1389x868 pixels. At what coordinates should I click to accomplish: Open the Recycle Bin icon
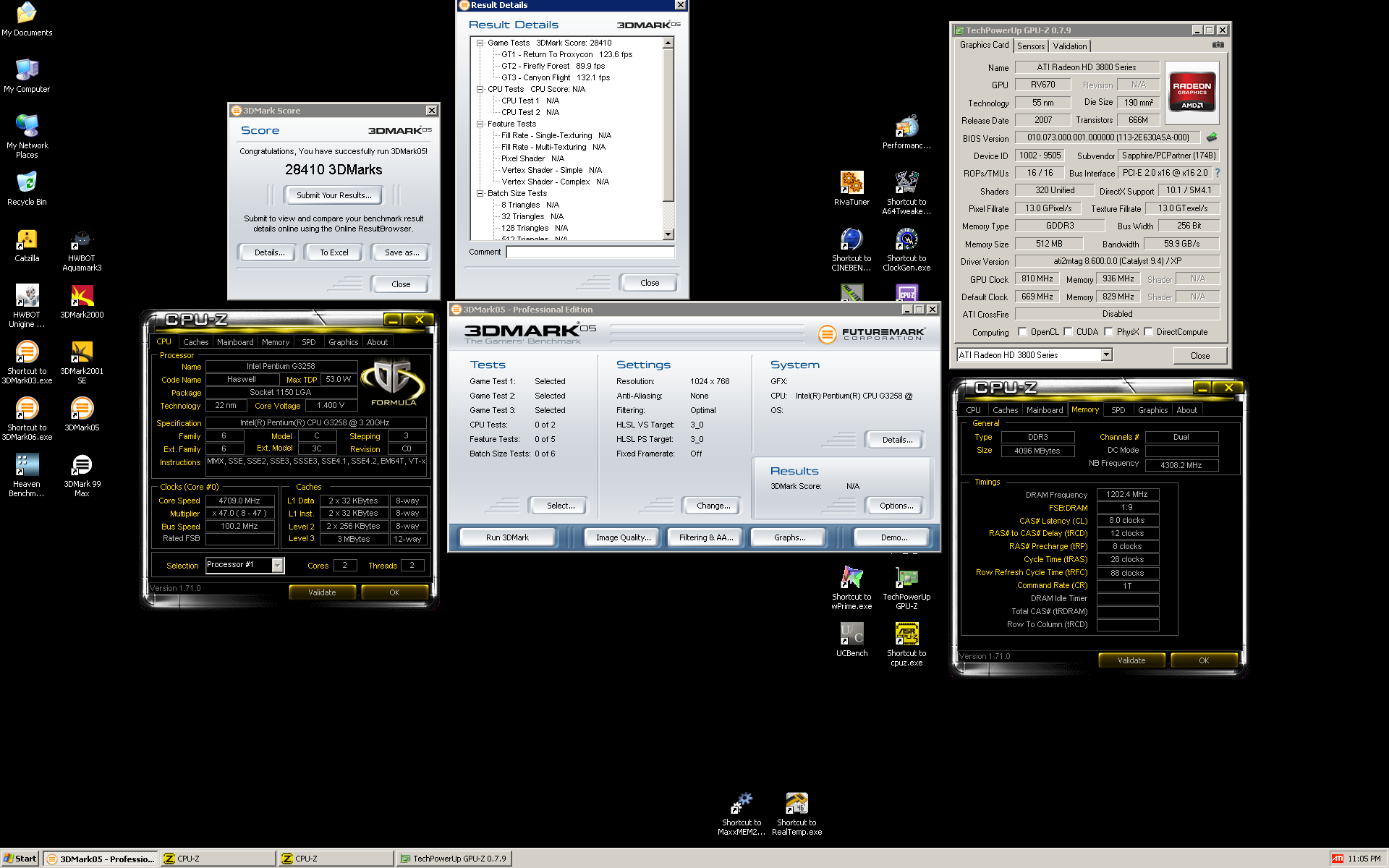[x=27, y=189]
